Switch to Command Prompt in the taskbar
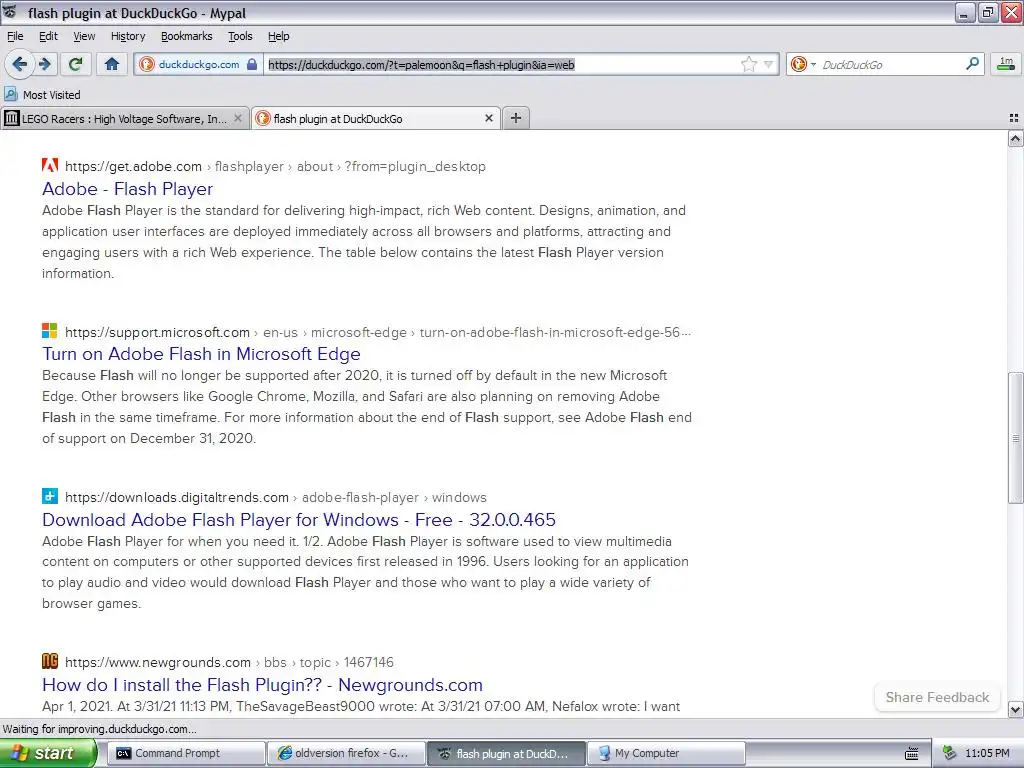Screen dimensions: 1024x768 click(186, 753)
